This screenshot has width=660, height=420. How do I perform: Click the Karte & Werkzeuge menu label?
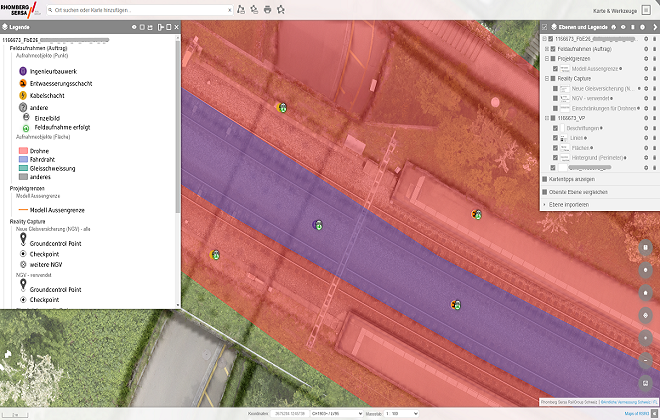click(x=614, y=9)
